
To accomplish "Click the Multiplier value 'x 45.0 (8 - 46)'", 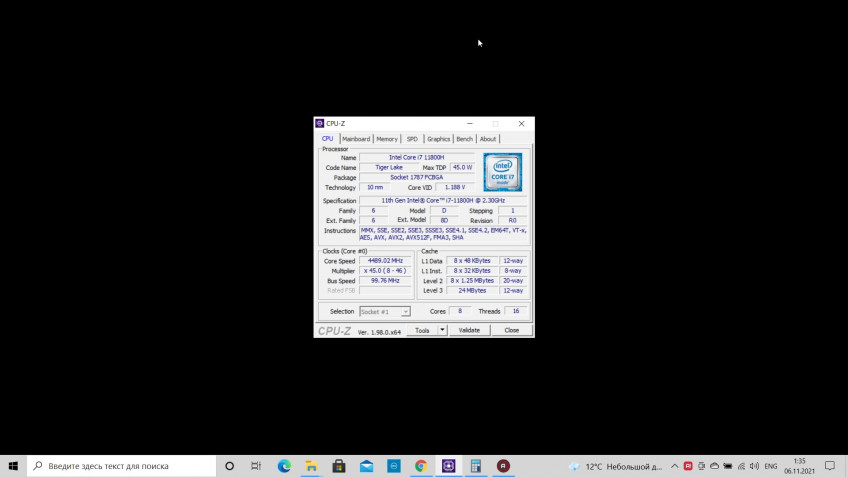I will point(385,271).
